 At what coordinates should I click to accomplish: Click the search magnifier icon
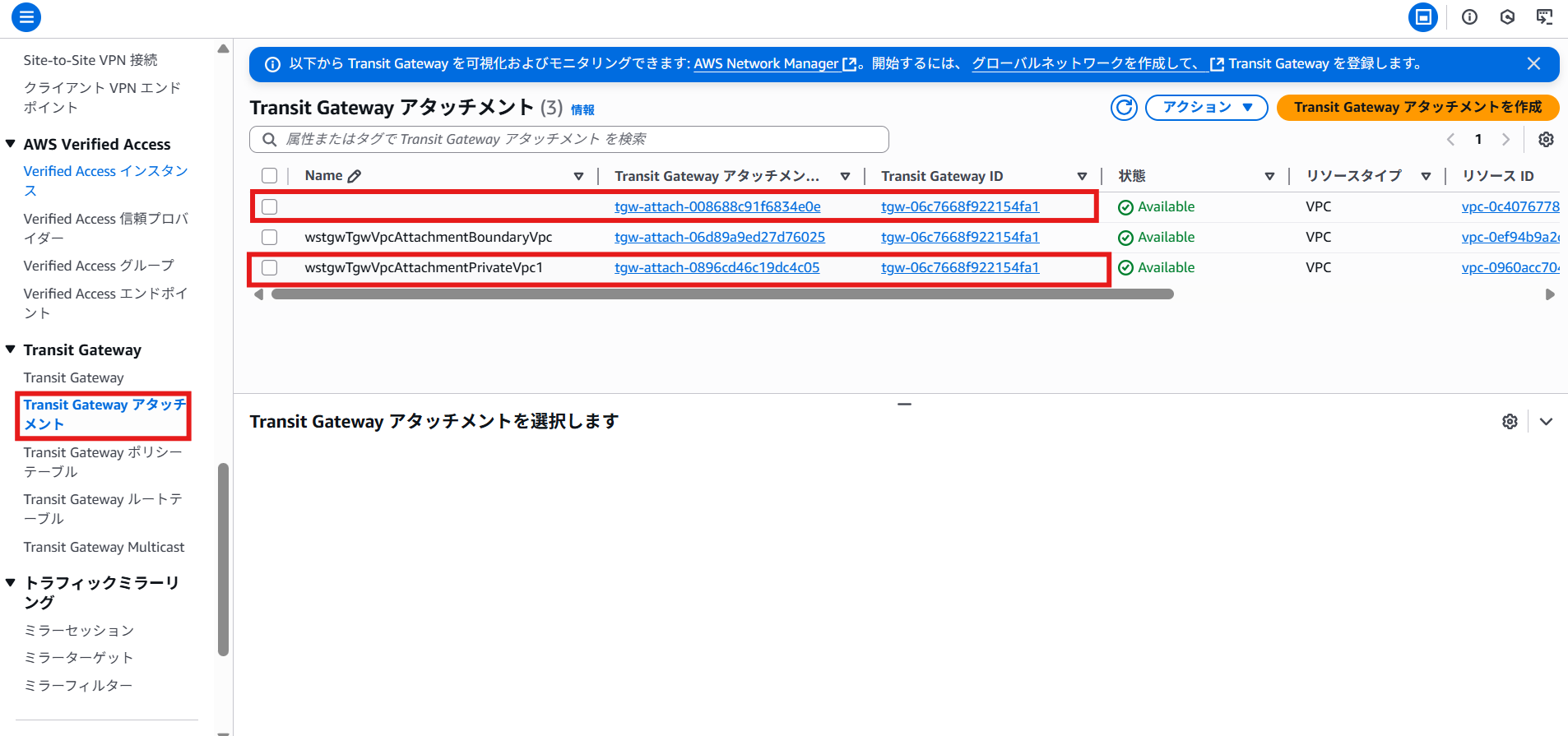point(269,140)
